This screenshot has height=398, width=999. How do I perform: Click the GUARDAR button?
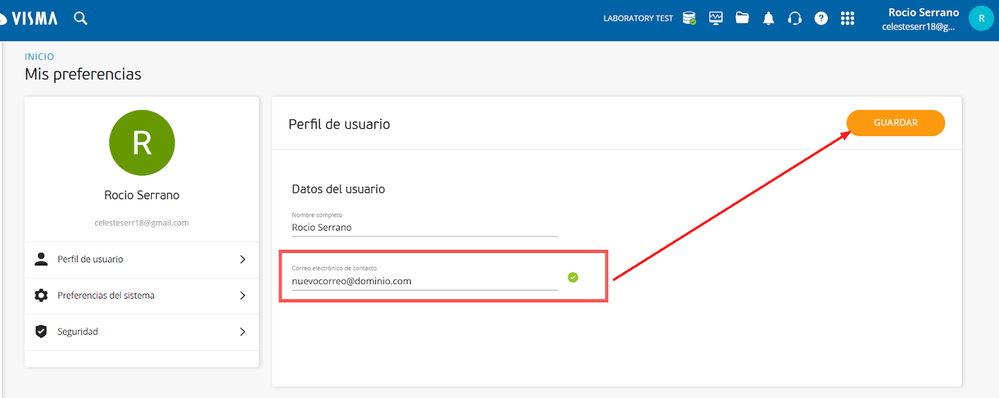[x=895, y=123]
